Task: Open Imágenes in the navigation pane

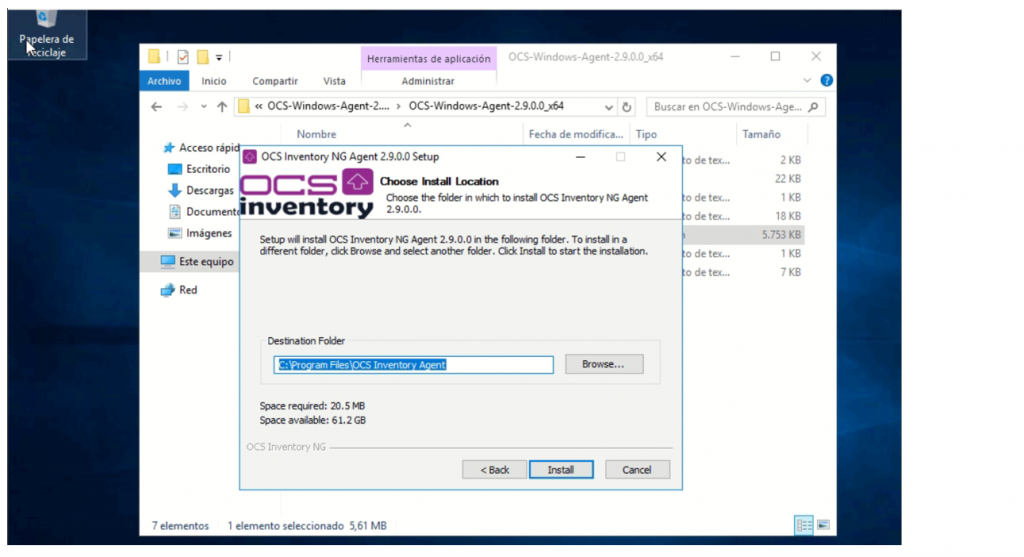Action: click(x=200, y=233)
